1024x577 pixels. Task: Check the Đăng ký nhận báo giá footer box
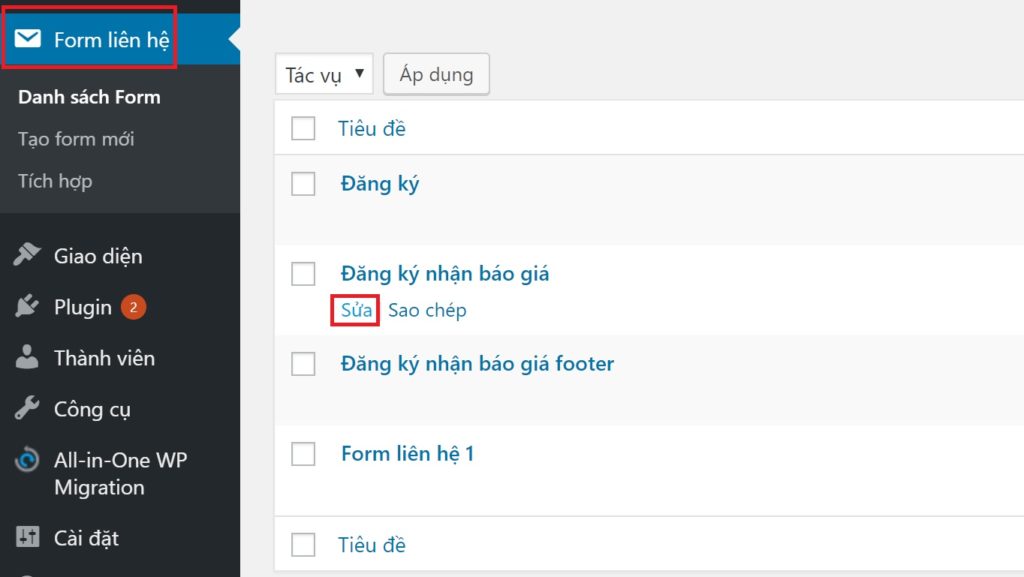coord(303,364)
